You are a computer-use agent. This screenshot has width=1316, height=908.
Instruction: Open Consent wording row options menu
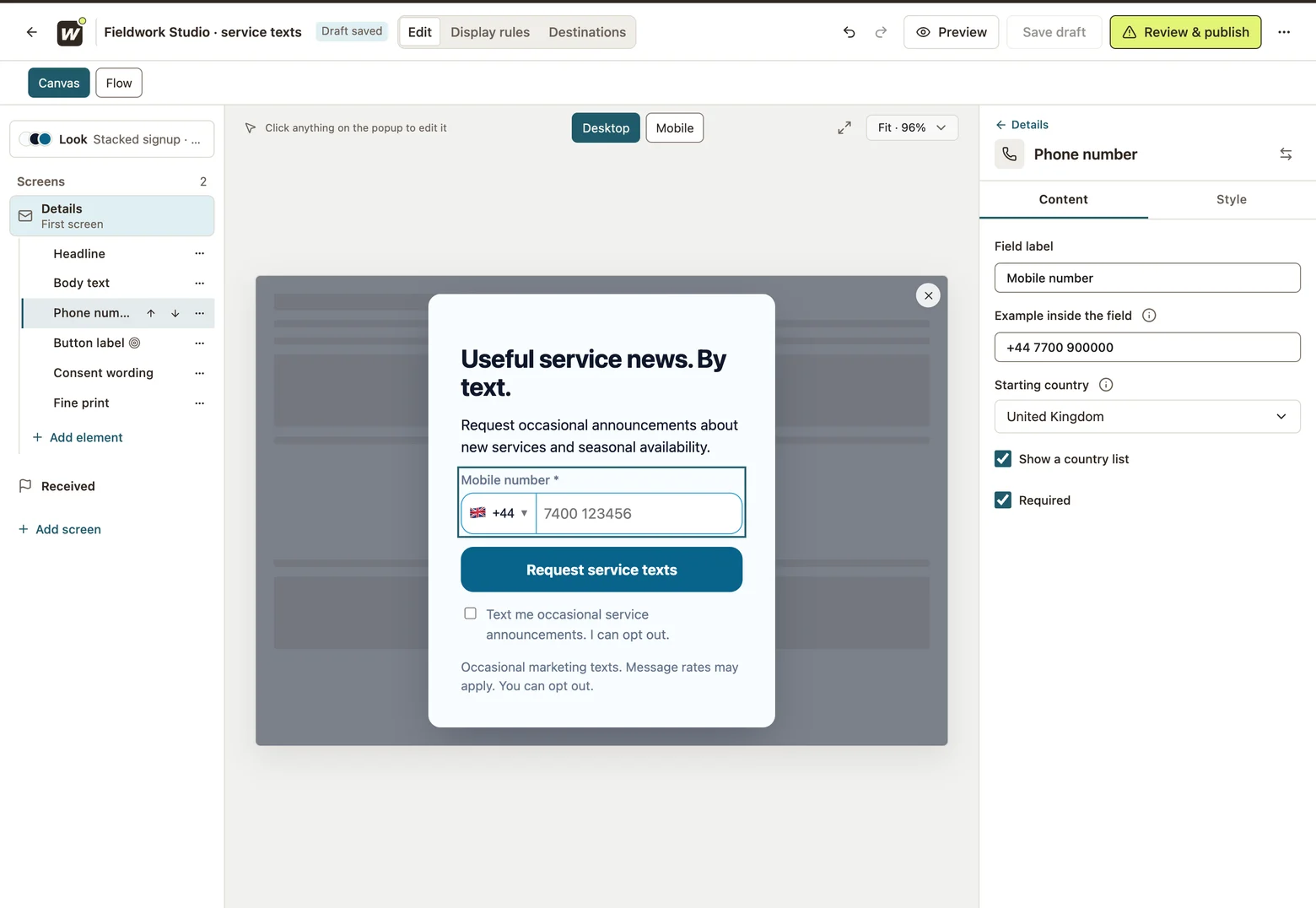pyautogui.click(x=200, y=373)
